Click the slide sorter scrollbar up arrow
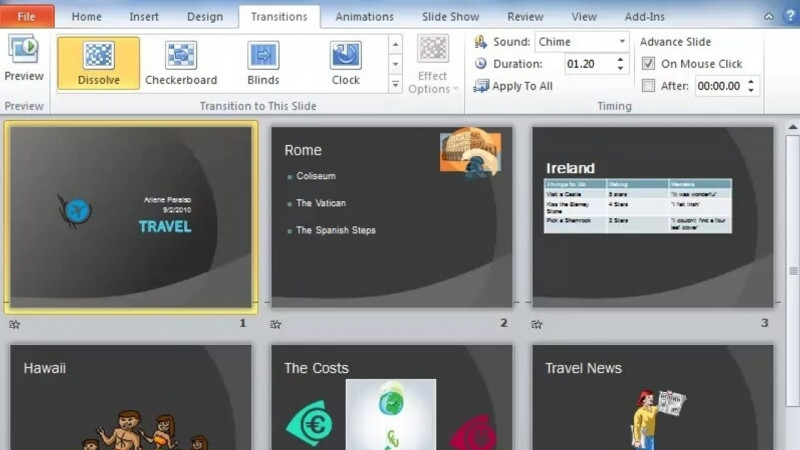Viewport: 800px width, 450px height. tap(792, 127)
